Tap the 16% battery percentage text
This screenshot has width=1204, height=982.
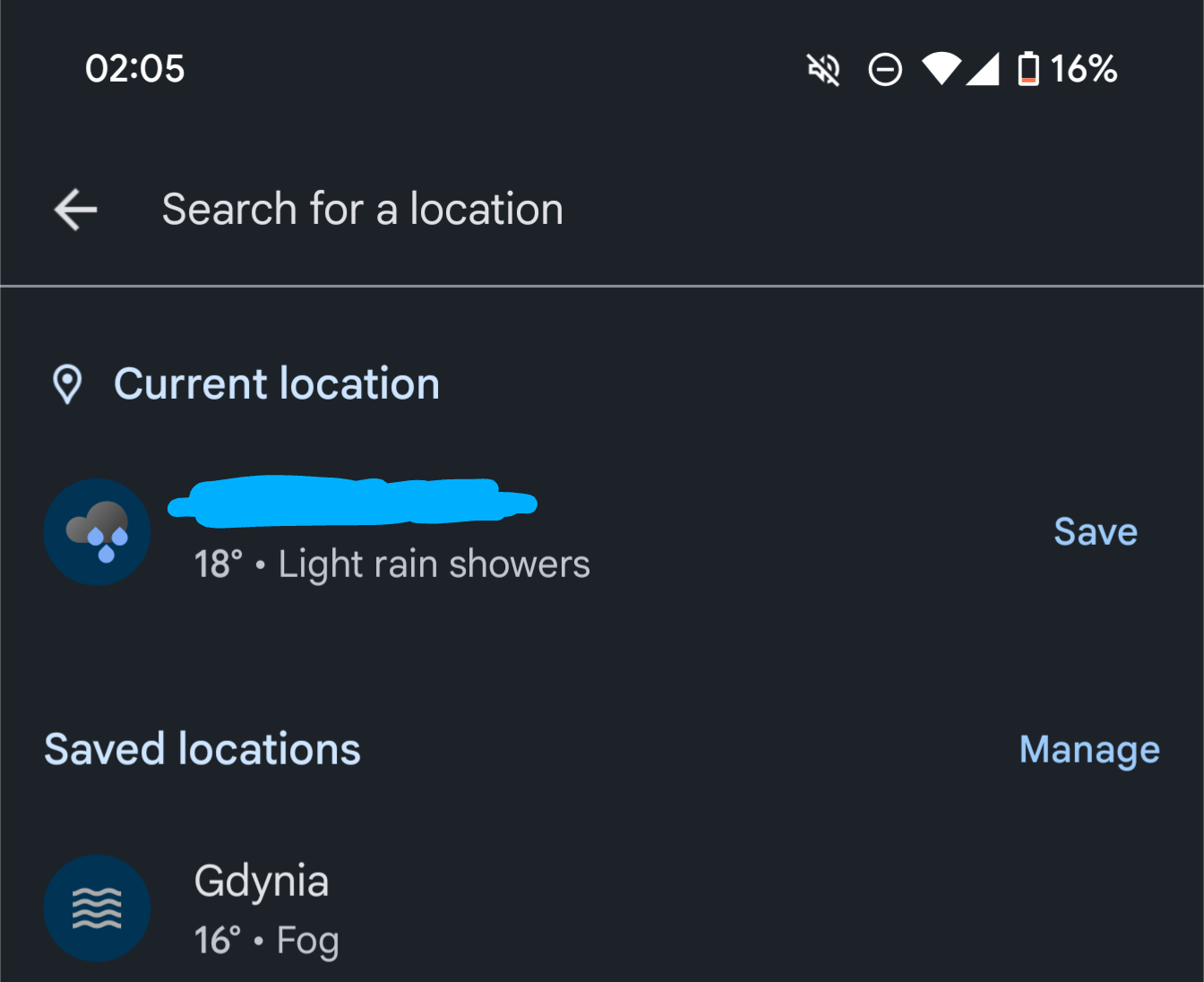[x=1084, y=69]
